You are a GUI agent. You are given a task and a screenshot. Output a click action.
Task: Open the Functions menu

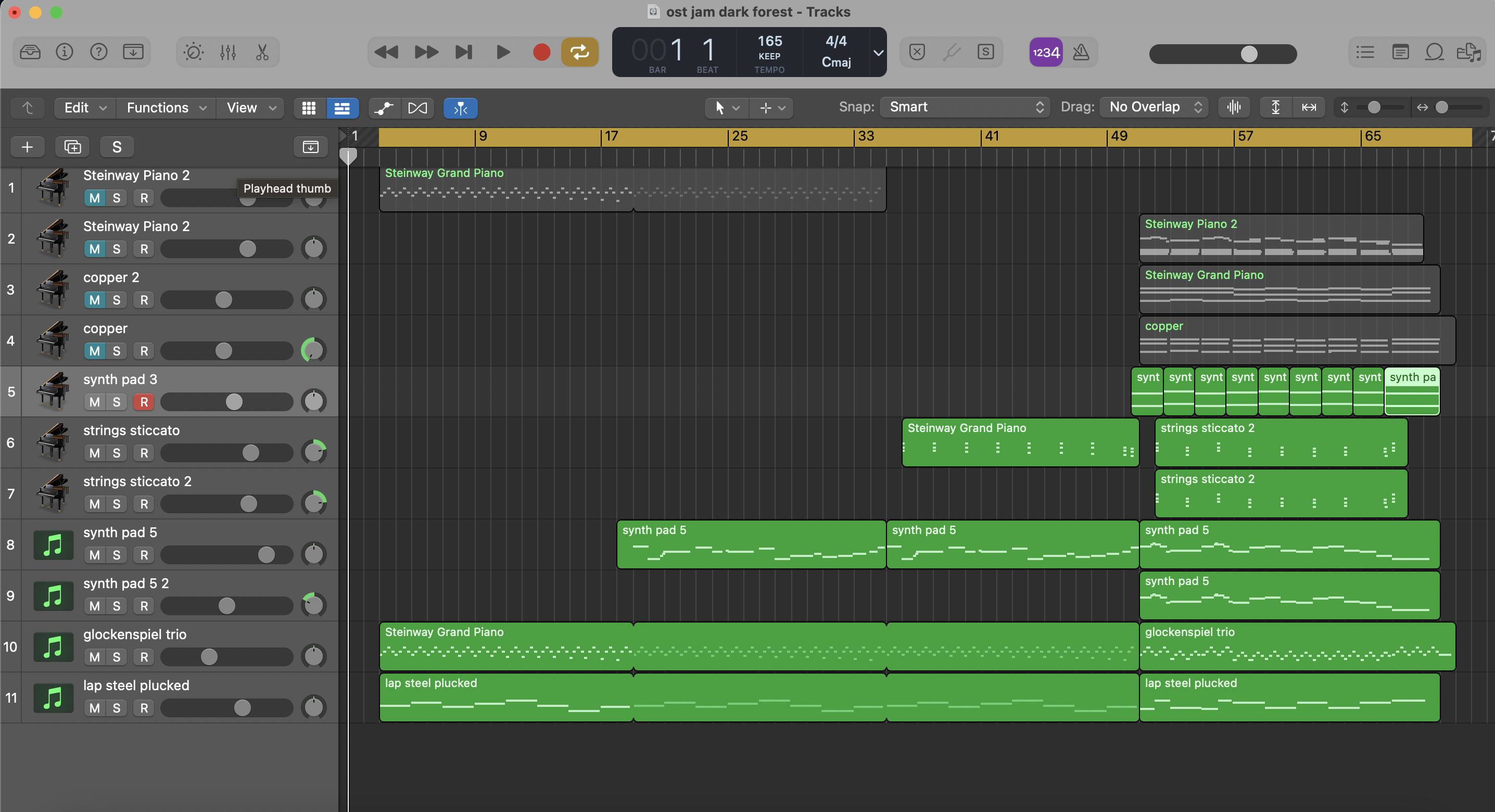(166, 108)
